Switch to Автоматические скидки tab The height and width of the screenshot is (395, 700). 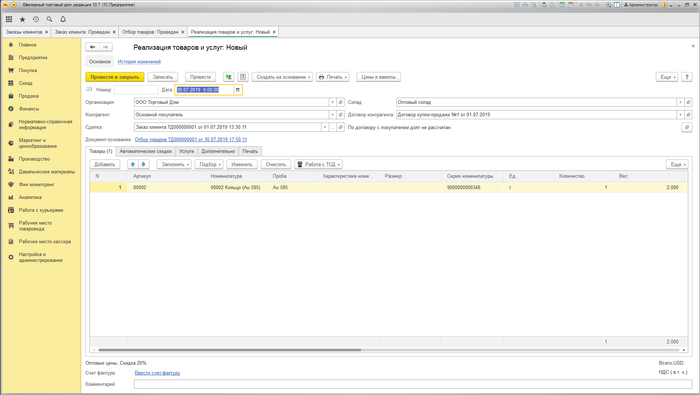point(146,151)
